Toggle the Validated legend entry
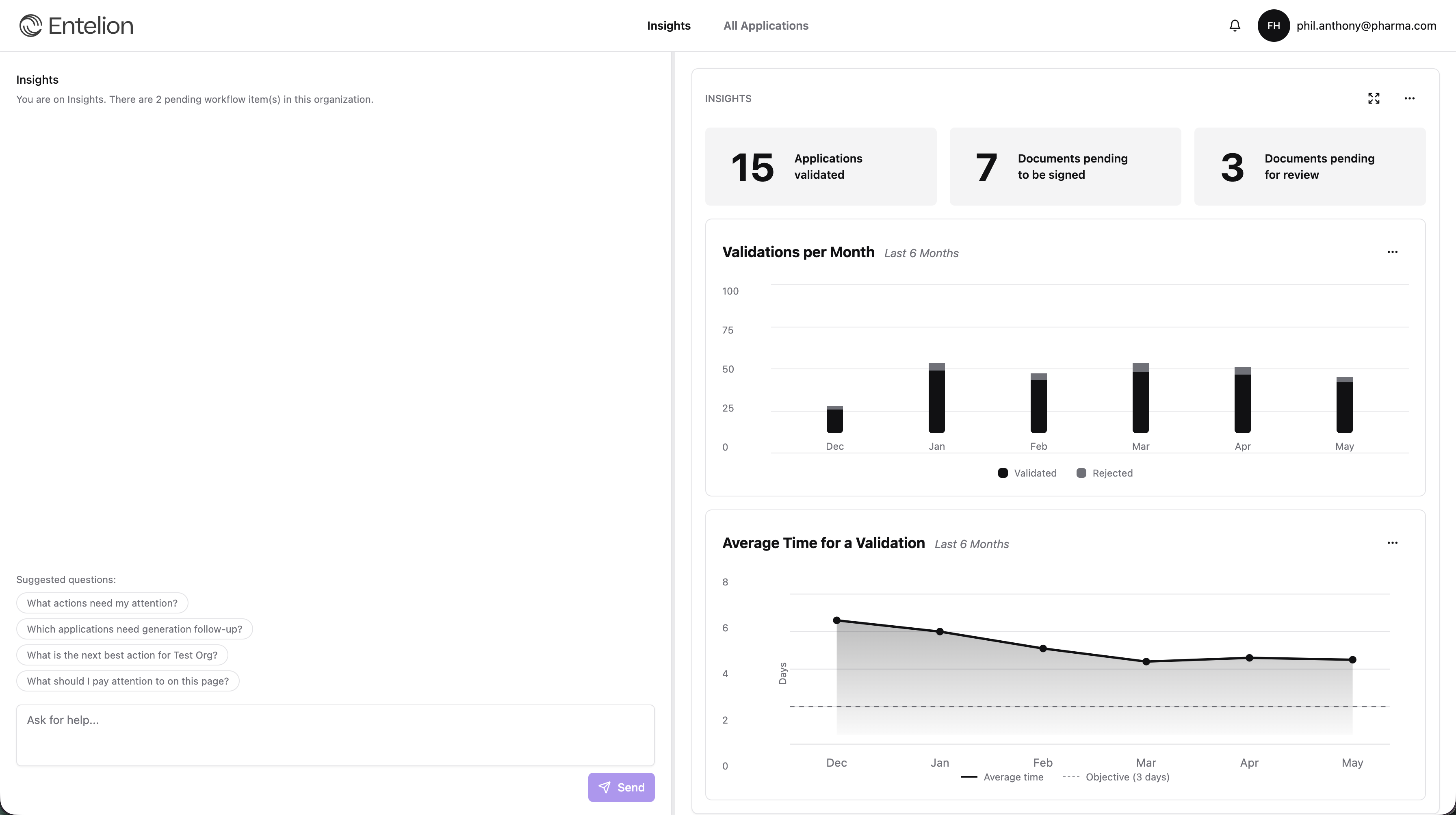Image resolution: width=1456 pixels, height=815 pixels. (1027, 473)
